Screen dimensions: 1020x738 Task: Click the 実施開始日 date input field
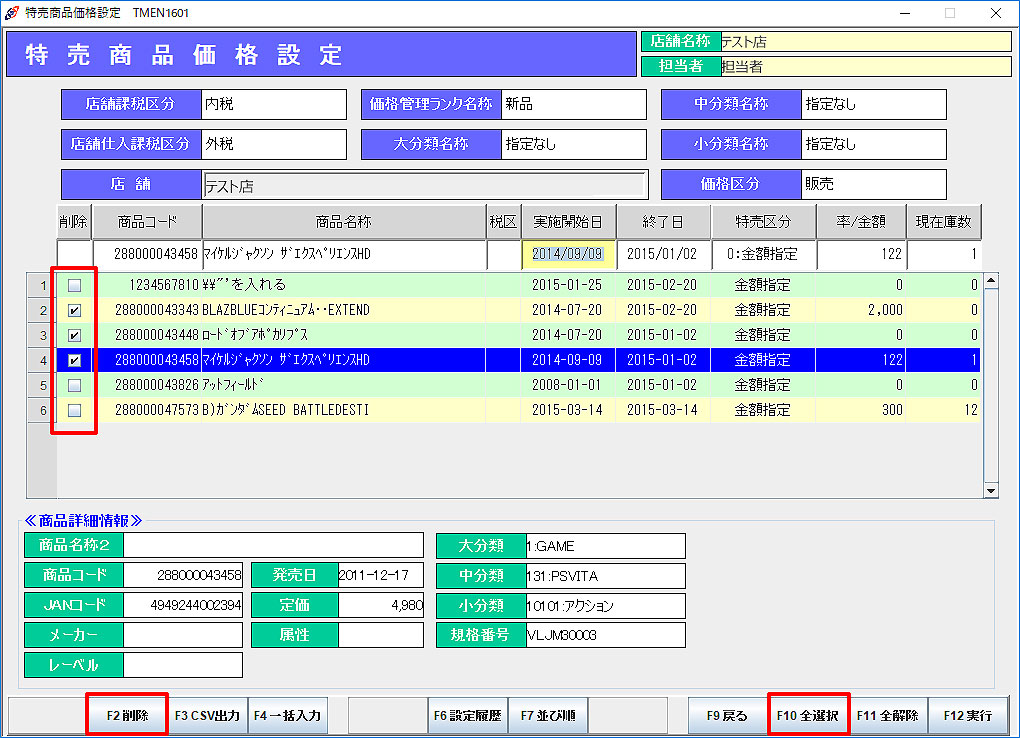(x=568, y=255)
